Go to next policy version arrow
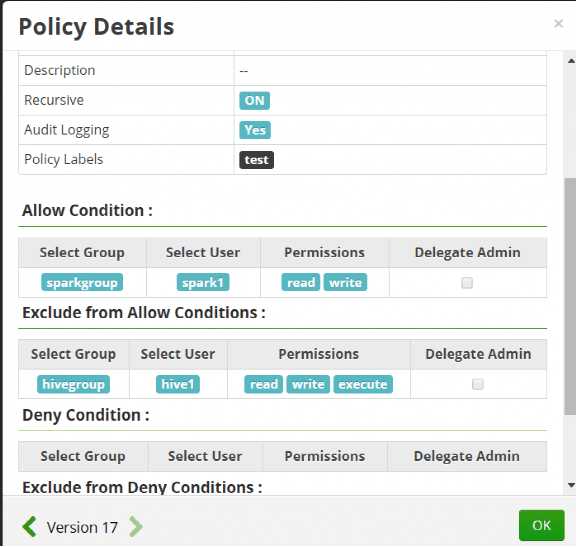577x547 pixels. (x=135, y=527)
